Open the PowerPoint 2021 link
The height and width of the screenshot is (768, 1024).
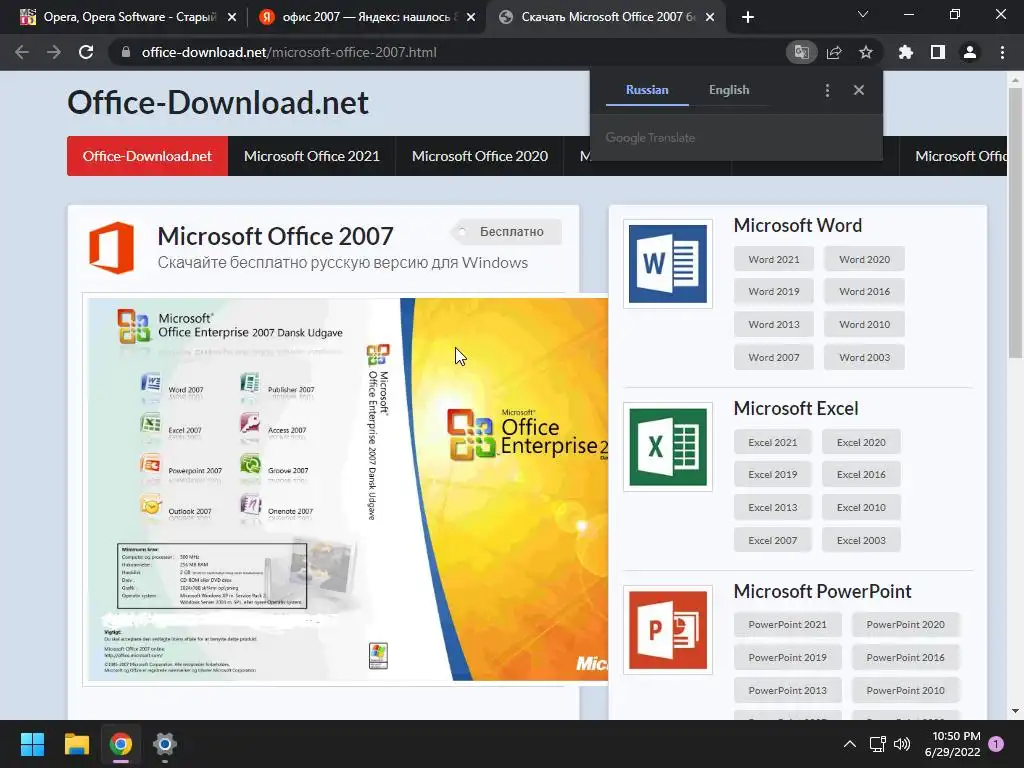788,624
